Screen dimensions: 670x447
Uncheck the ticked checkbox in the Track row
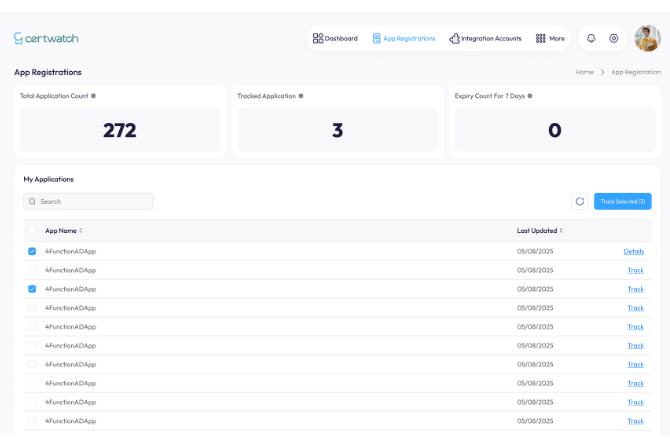click(32, 289)
